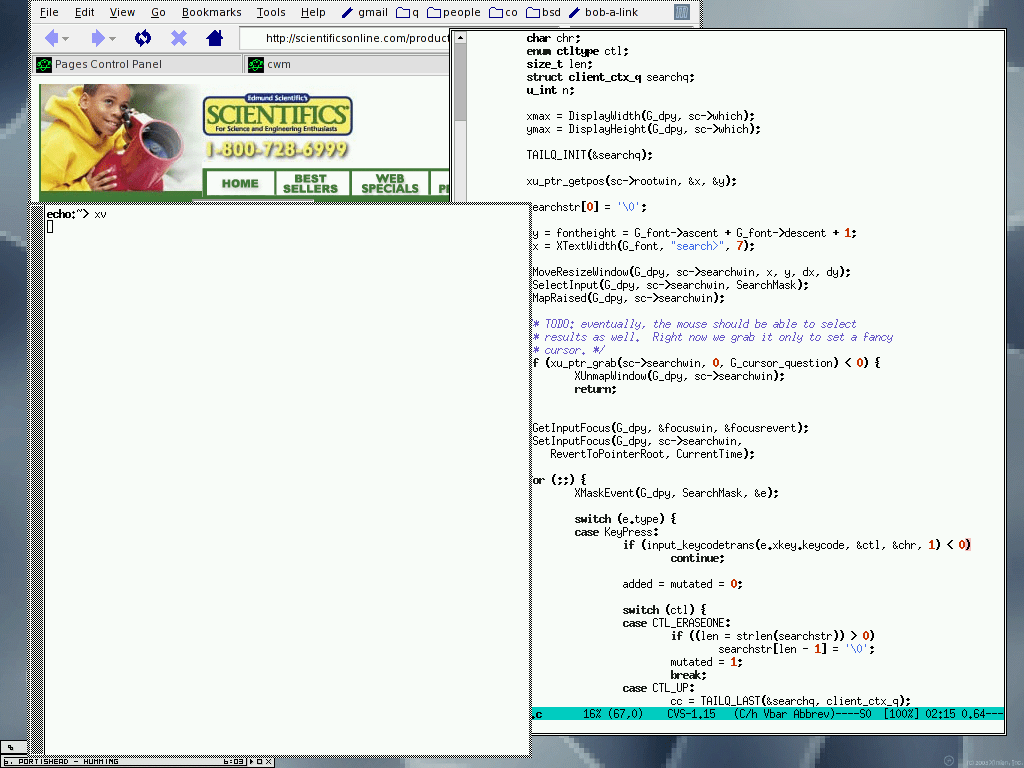1024x768 pixels.
Task: Expand the Forward button history dropdown arrow
Action: pyautogui.click(x=112, y=39)
